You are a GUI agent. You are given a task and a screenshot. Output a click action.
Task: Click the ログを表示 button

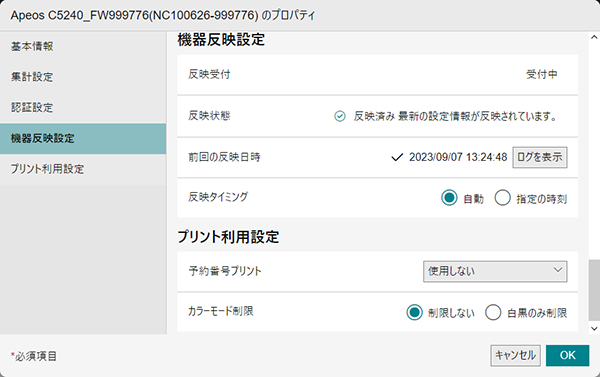pyautogui.click(x=540, y=157)
